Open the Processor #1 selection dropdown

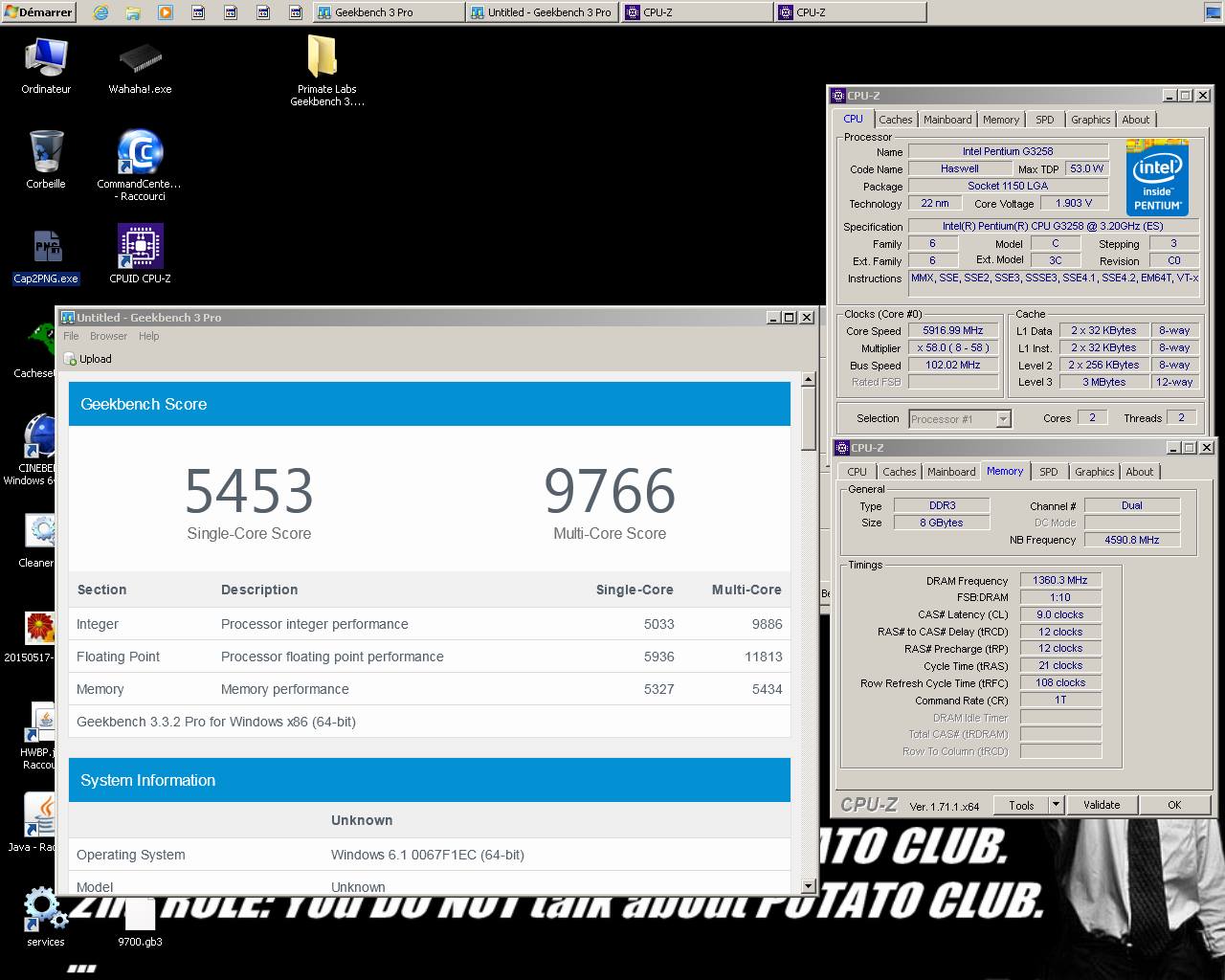pos(960,419)
